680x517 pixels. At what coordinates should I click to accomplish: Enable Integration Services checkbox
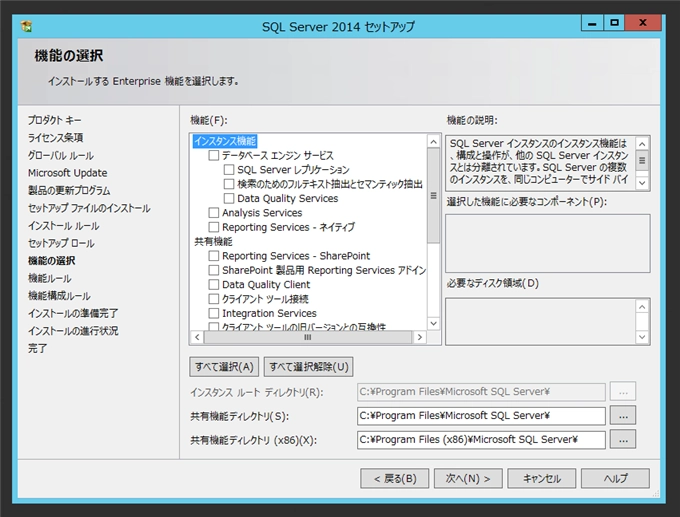213,313
